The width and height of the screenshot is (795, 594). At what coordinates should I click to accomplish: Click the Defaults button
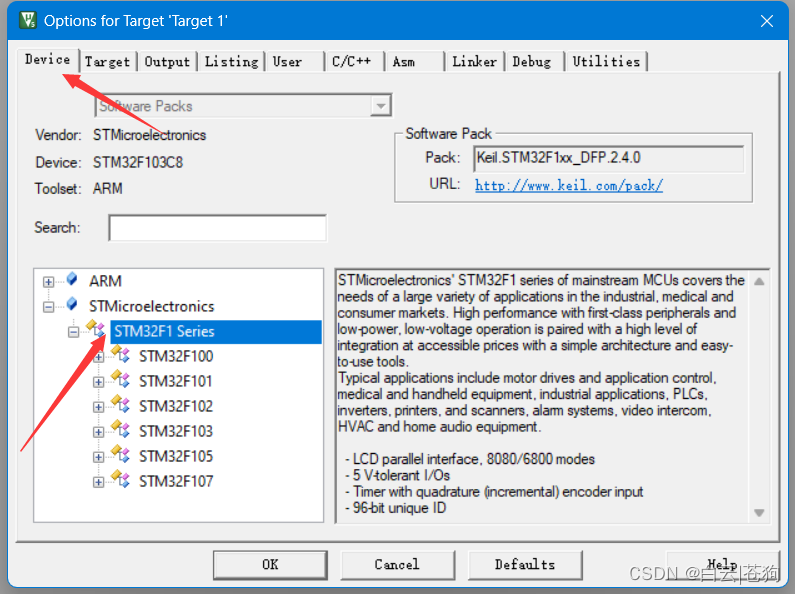(x=525, y=565)
